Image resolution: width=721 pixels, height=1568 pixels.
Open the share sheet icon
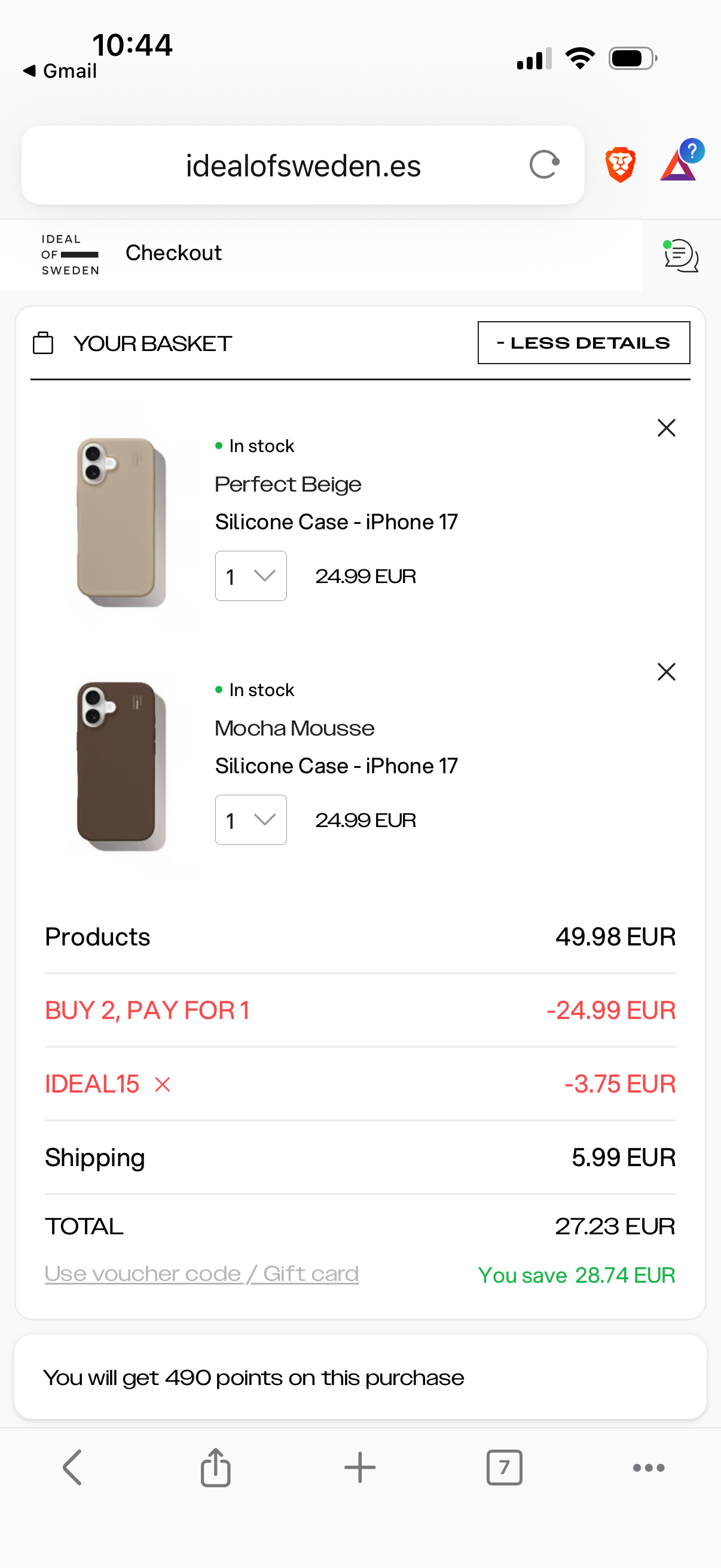click(x=215, y=1468)
